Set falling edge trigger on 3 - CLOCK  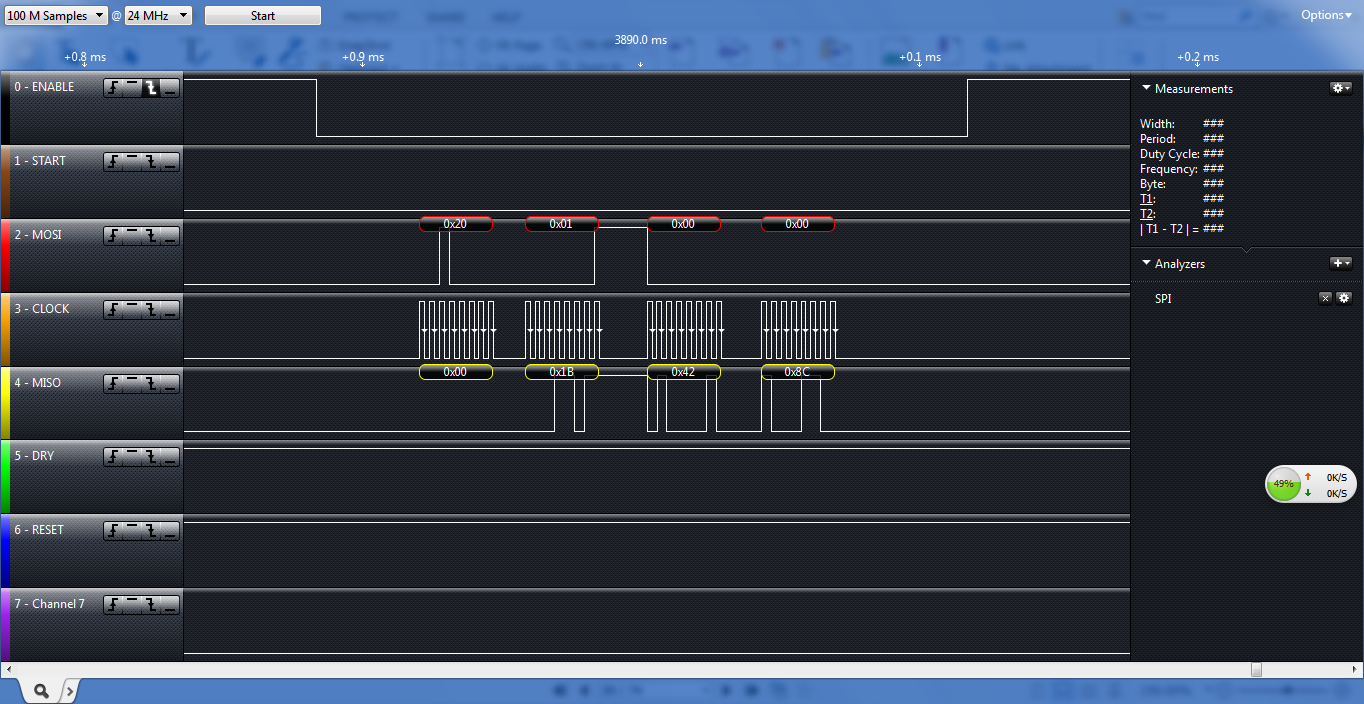click(151, 309)
